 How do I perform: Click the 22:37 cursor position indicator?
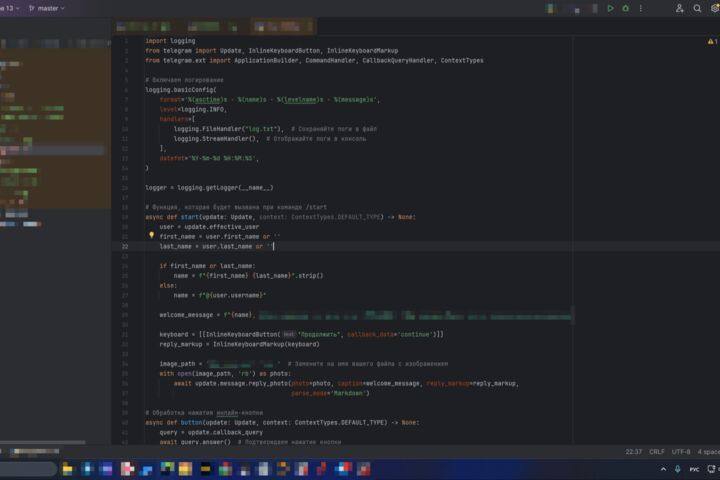[x=634, y=452]
